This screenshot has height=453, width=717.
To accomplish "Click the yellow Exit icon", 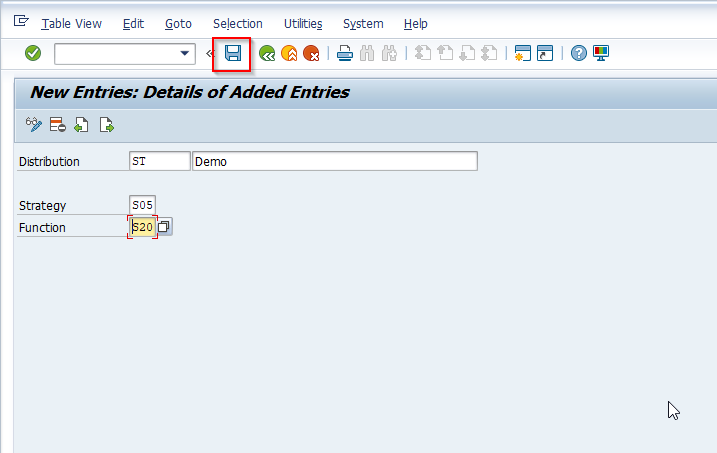I will (289, 53).
